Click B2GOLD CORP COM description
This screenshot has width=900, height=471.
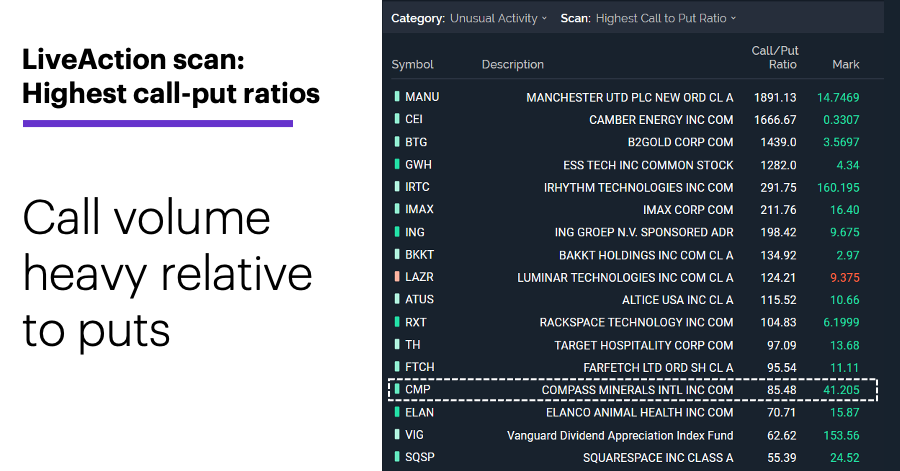click(680, 142)
